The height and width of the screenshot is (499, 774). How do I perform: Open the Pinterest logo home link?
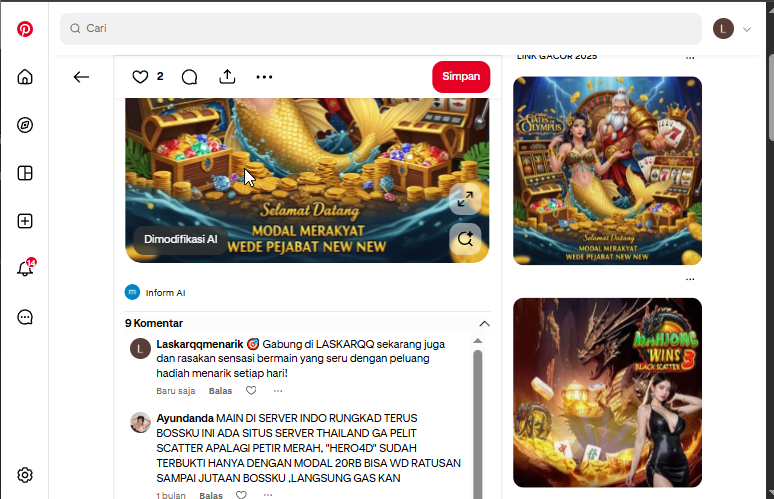[x=25, y=29]
